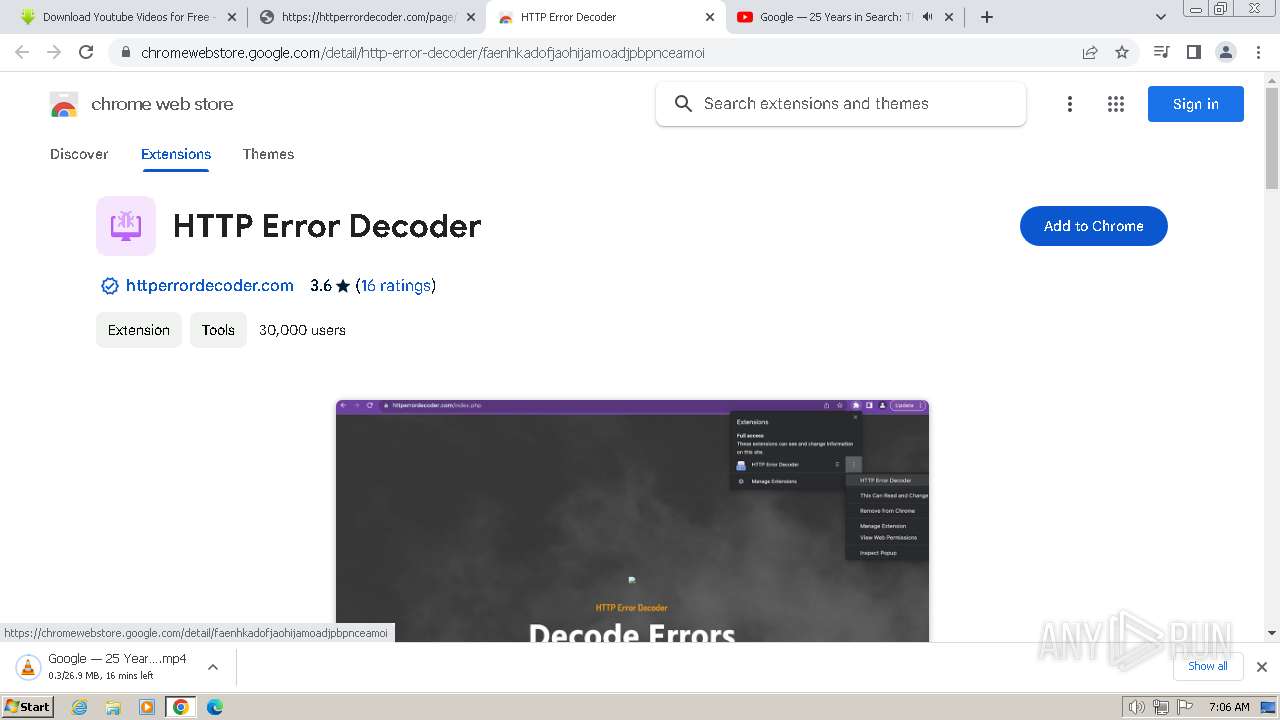The image size is (1280, 720).
Task: Click Show all downloads button
Action: 1207,666
